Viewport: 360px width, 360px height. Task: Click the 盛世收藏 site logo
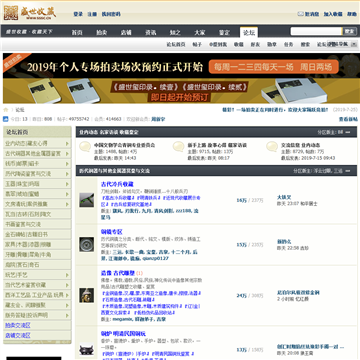(x=30, y=13)
